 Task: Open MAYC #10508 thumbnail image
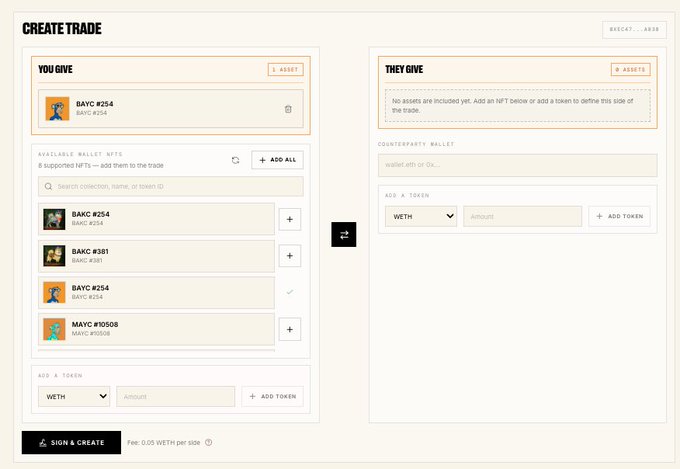coord(54,329)
